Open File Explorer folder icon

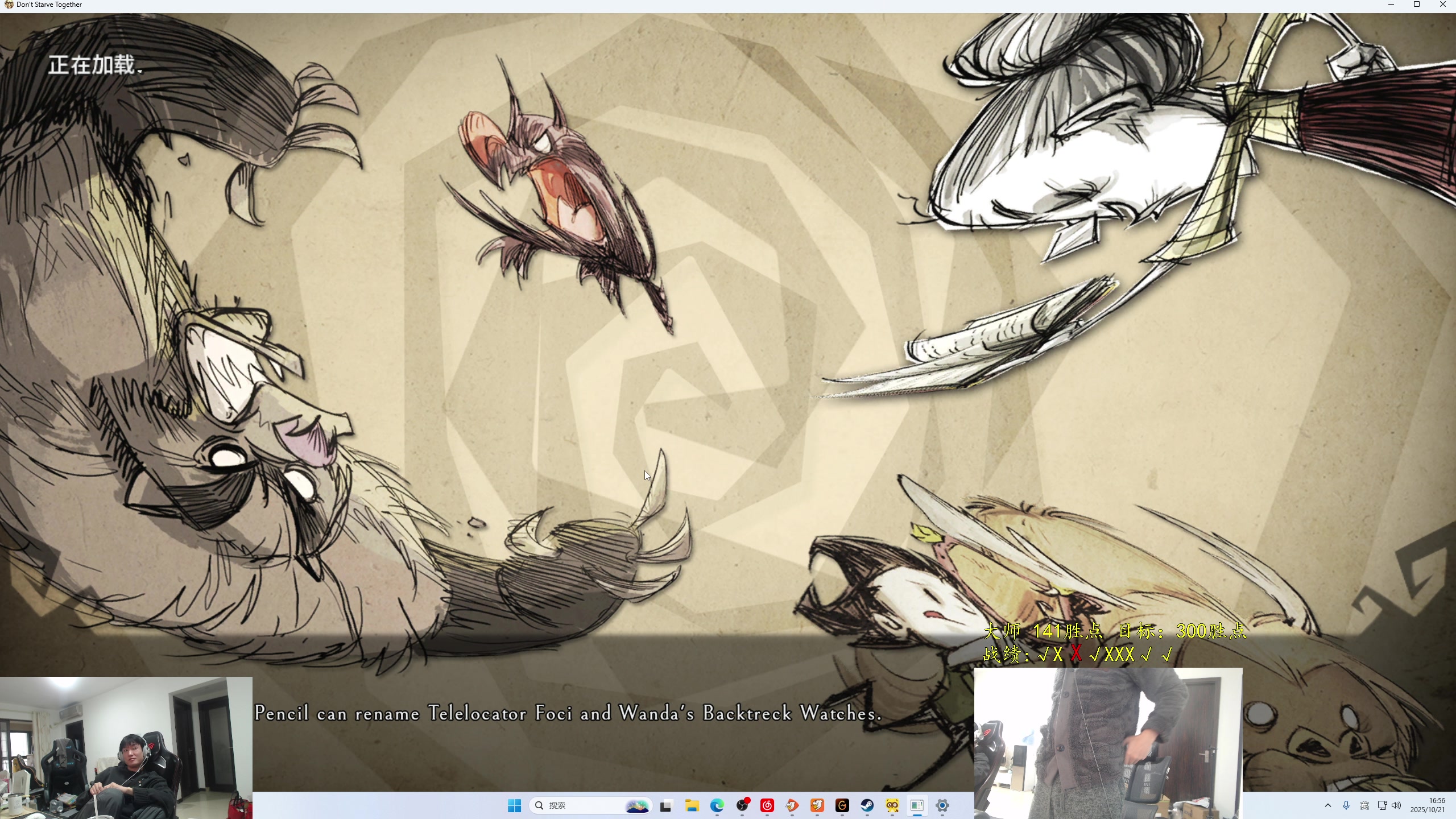coord(692,805)
